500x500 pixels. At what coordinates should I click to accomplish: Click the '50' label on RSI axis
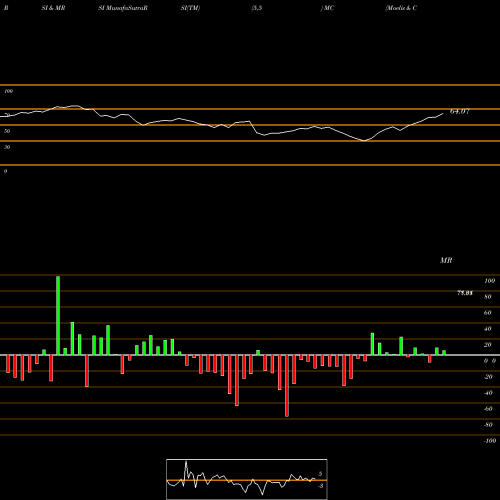[x=7, y=131]
